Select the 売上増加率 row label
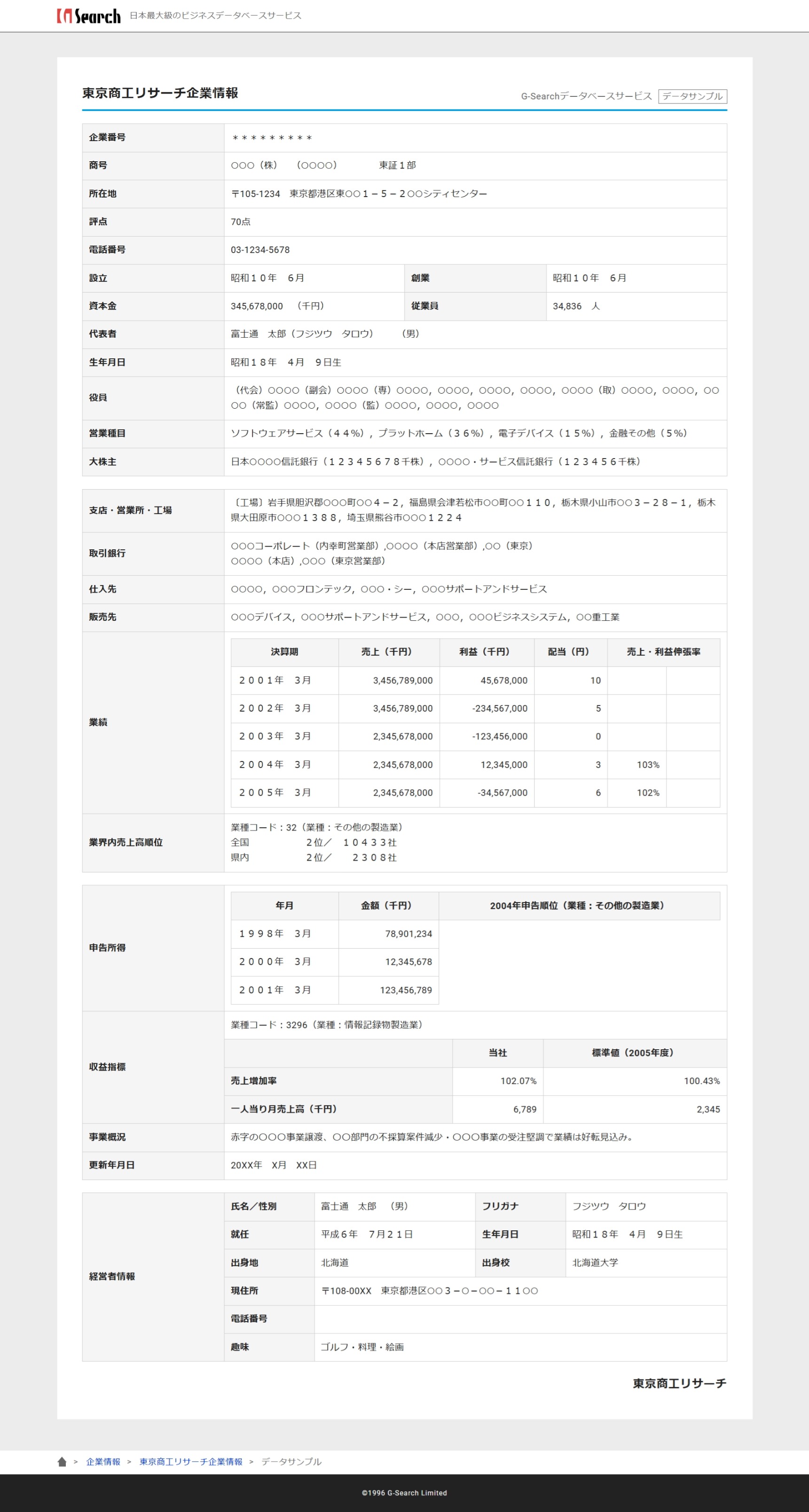This screenshot has width=809, height=1512. [x=253, y=1081]
